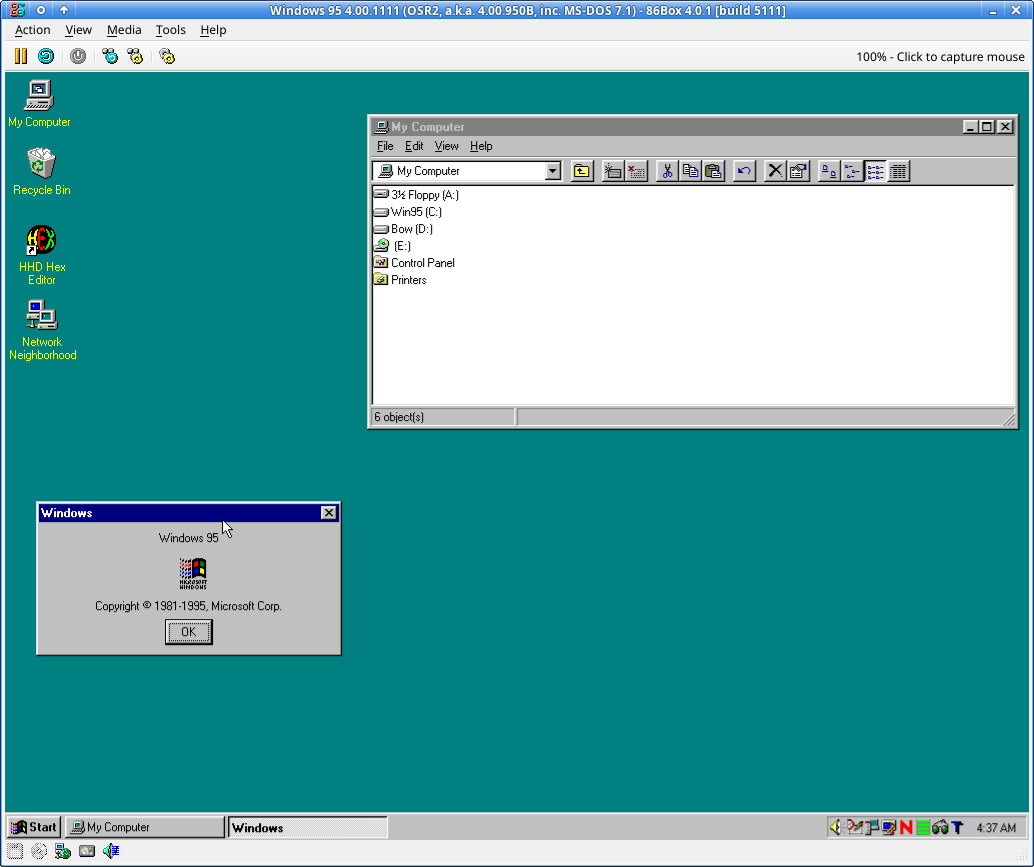Screen dimensions: 1034x867
Task: Toggle the List view button
Action: 875,171
